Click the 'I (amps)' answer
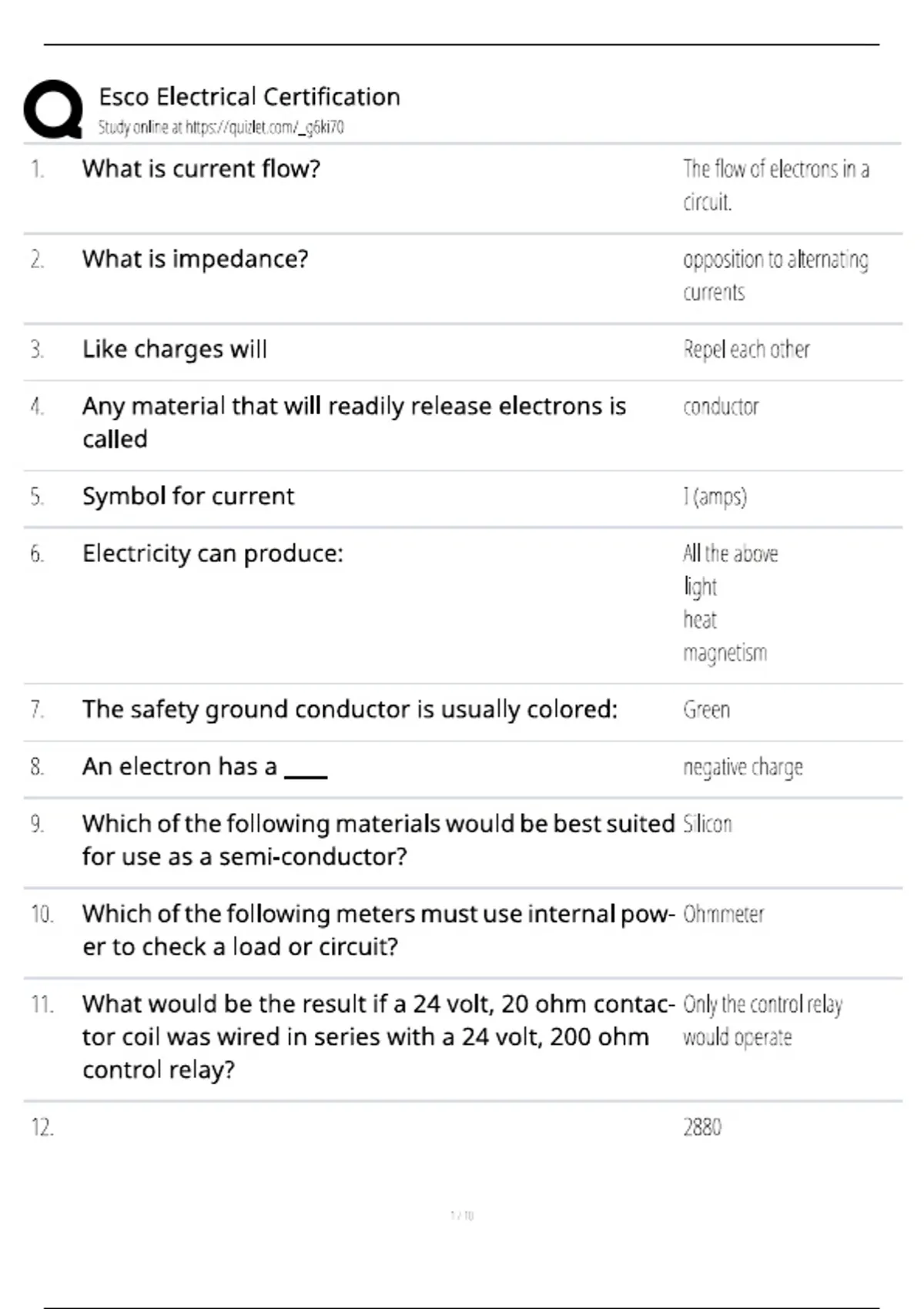 click(715, 497)
